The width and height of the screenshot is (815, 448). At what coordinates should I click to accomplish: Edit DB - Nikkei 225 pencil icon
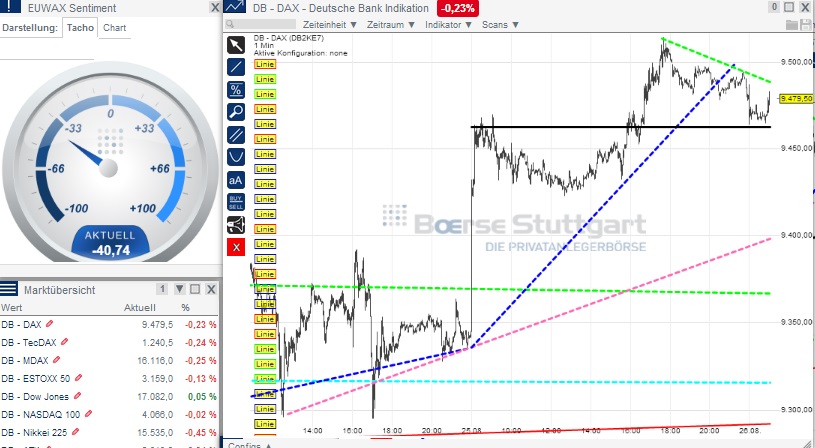[75, 431]
